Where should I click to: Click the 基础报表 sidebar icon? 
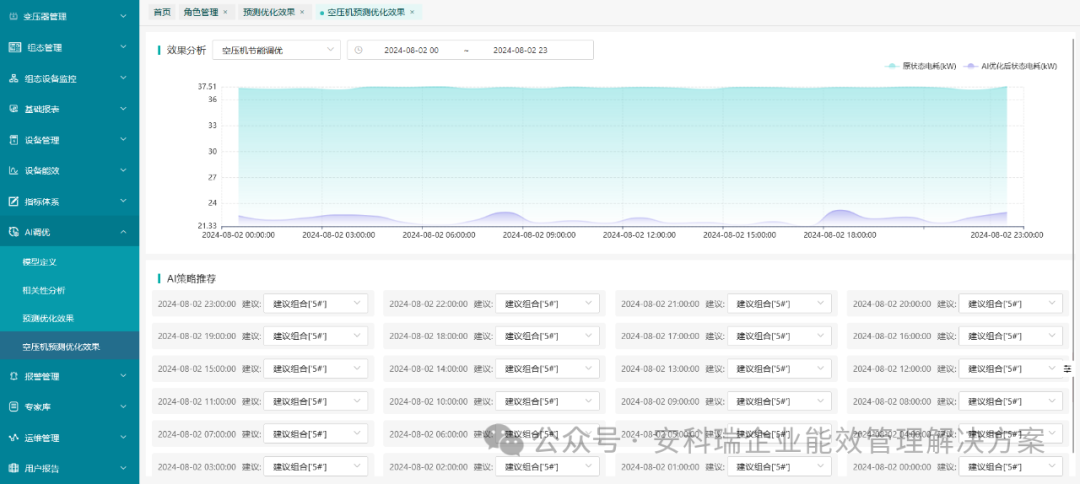[x=13, y=109]
